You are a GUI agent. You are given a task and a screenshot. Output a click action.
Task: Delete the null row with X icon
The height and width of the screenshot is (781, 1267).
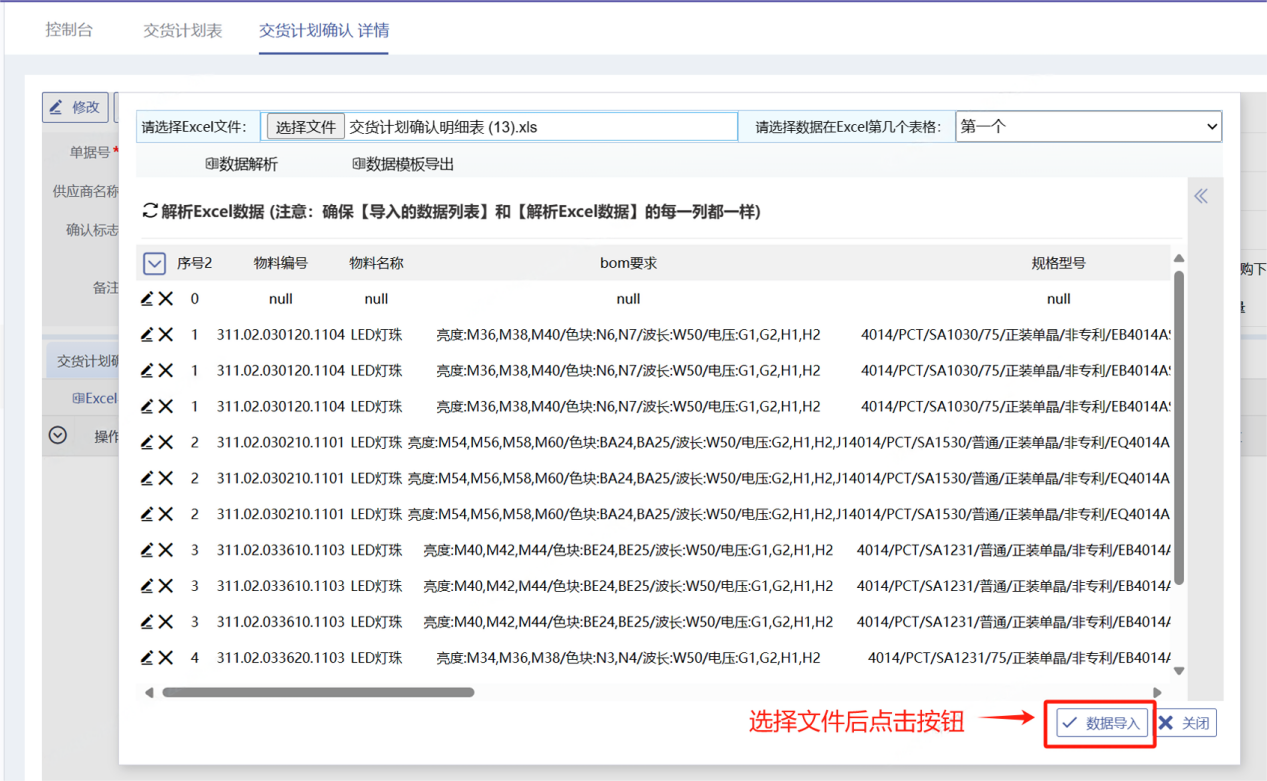click(x=166, y=299)
